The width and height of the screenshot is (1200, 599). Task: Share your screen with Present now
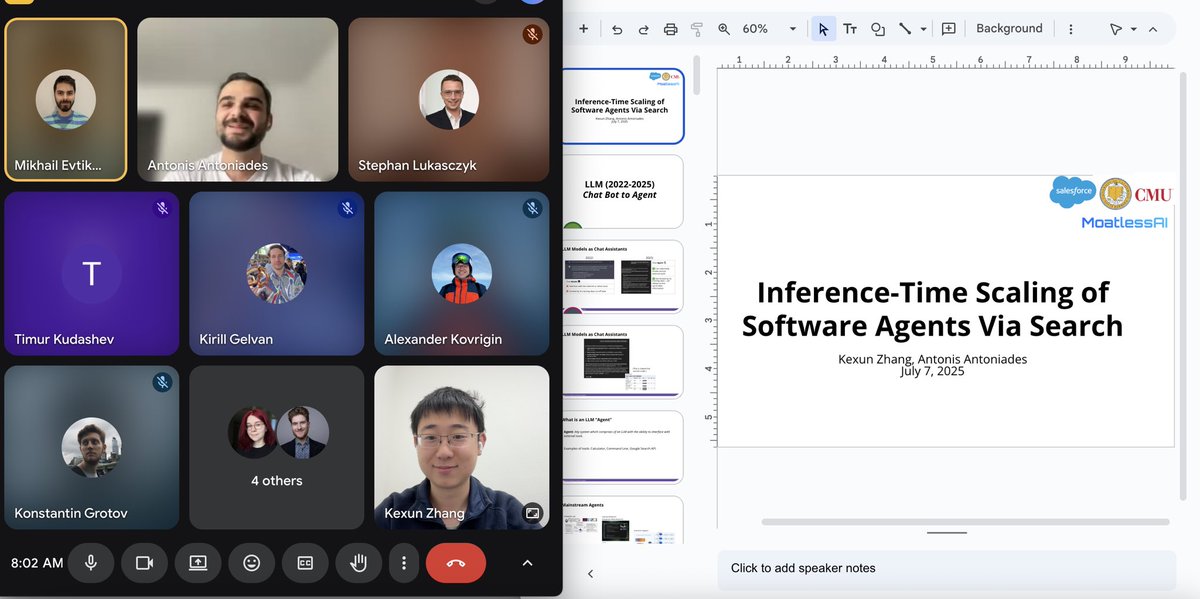[198, 563]
